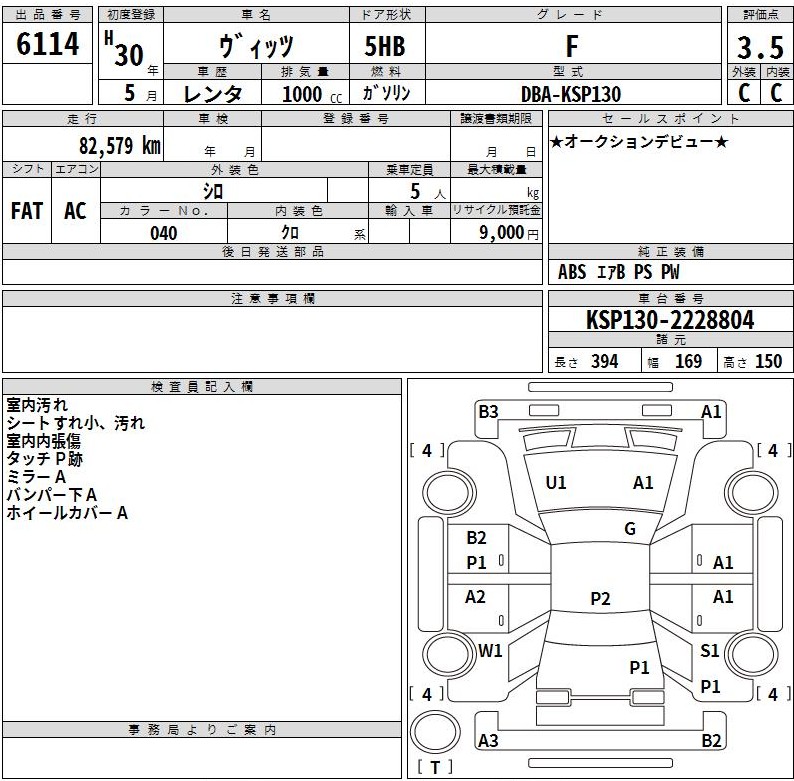The image size is (794, 781).
Task: Click the inspector note ミラーA
Action: 36,477
